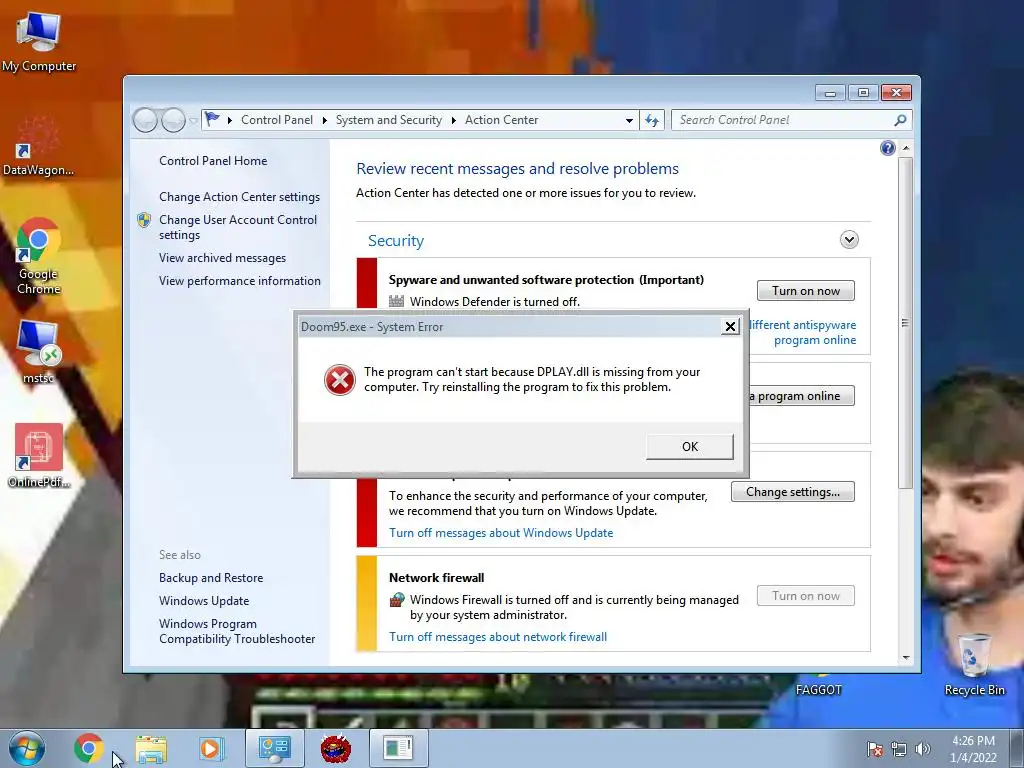Select Action Center breadcrumb
This screenshot has width=1024, height=768.
pyautogui.click(x=502, y=120)
